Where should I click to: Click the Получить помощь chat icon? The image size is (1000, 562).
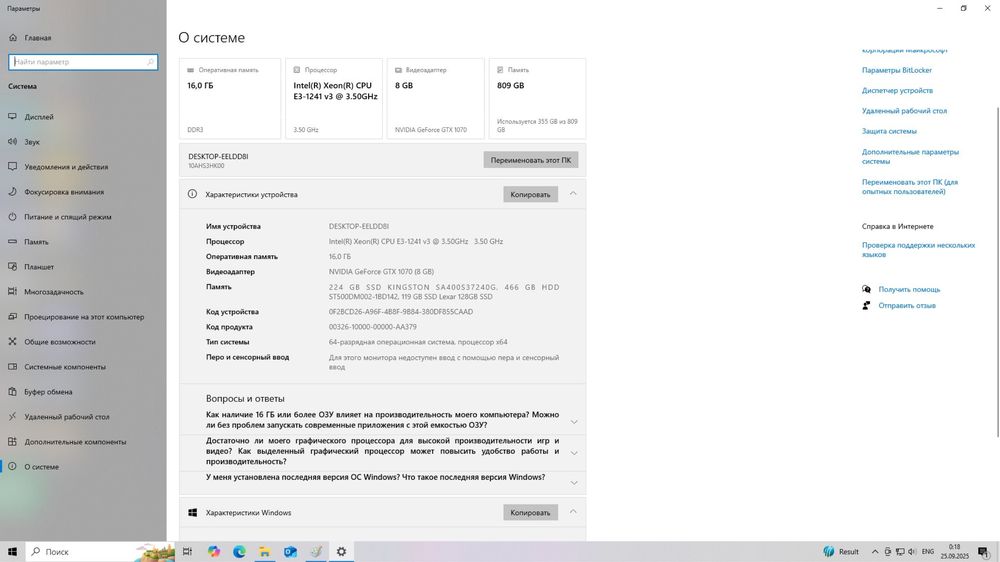866,290
